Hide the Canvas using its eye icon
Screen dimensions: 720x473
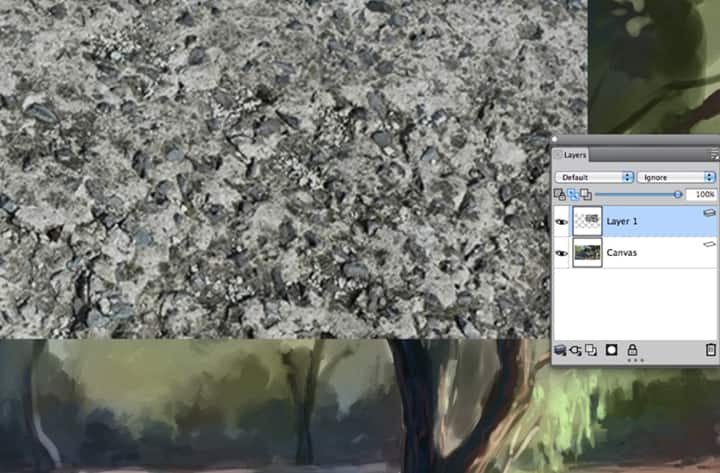tap(561, 253)
